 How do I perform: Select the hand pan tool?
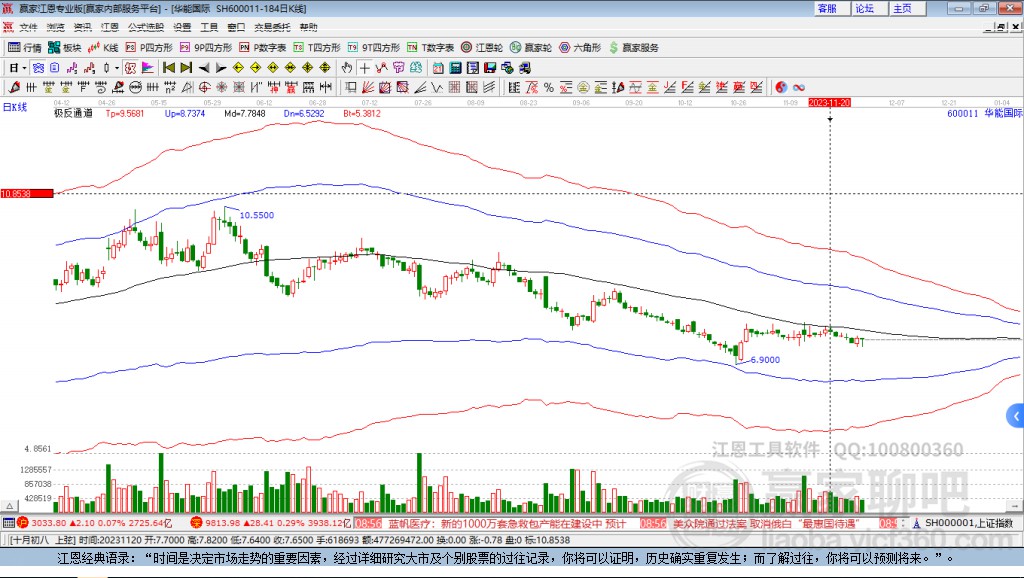[347, 68]
